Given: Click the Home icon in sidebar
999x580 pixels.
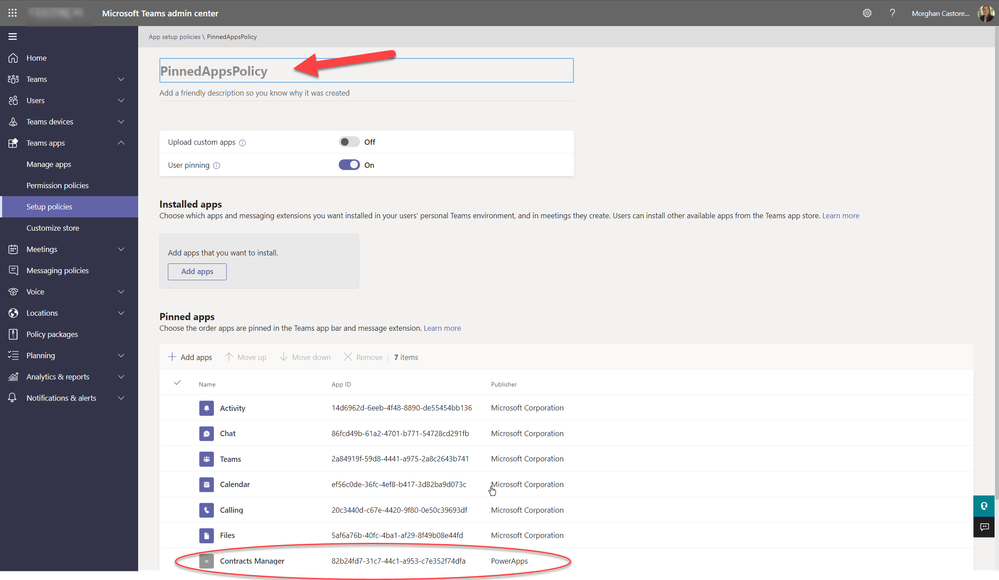Looking at the screenshot, I should tap(13, 58).
